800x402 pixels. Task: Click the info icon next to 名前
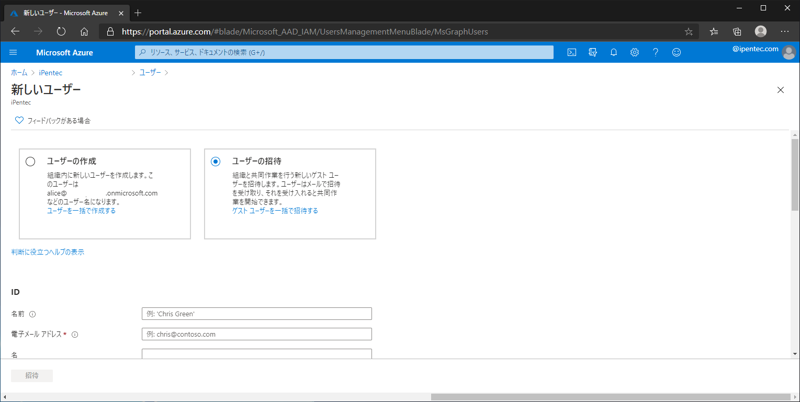coord(33,314)
